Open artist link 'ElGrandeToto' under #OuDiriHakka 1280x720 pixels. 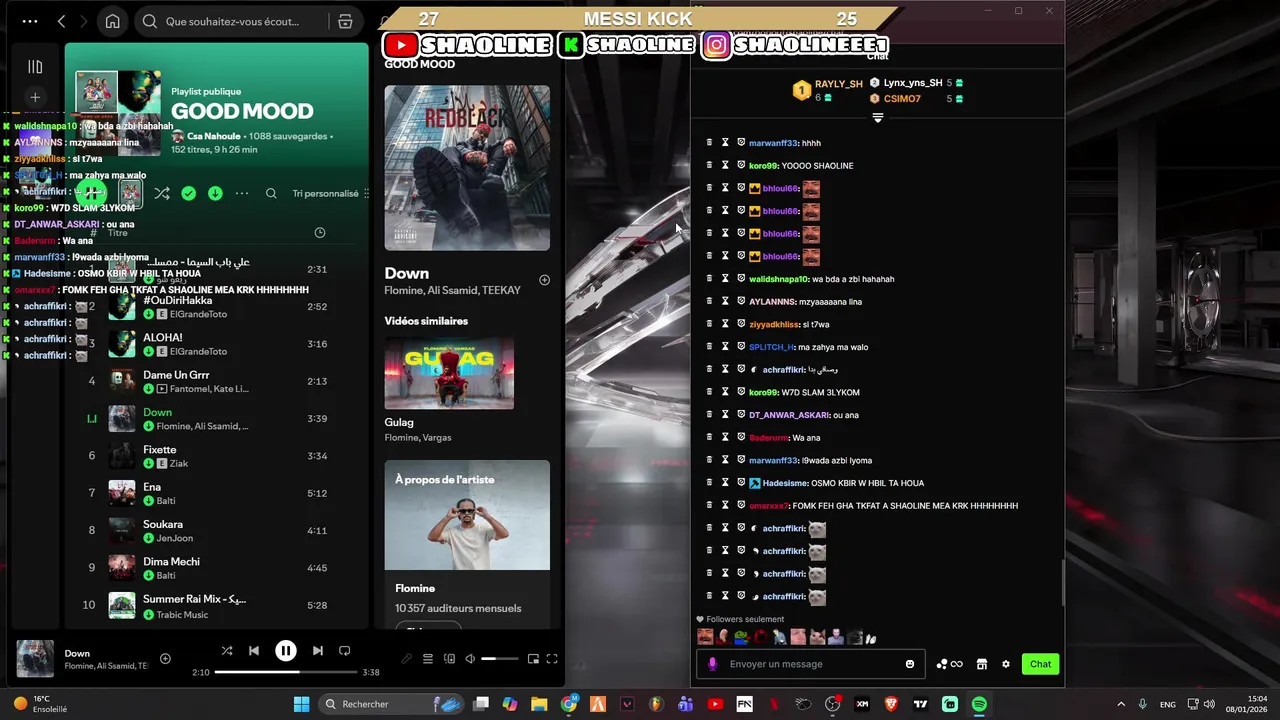(x=198, y=314)
